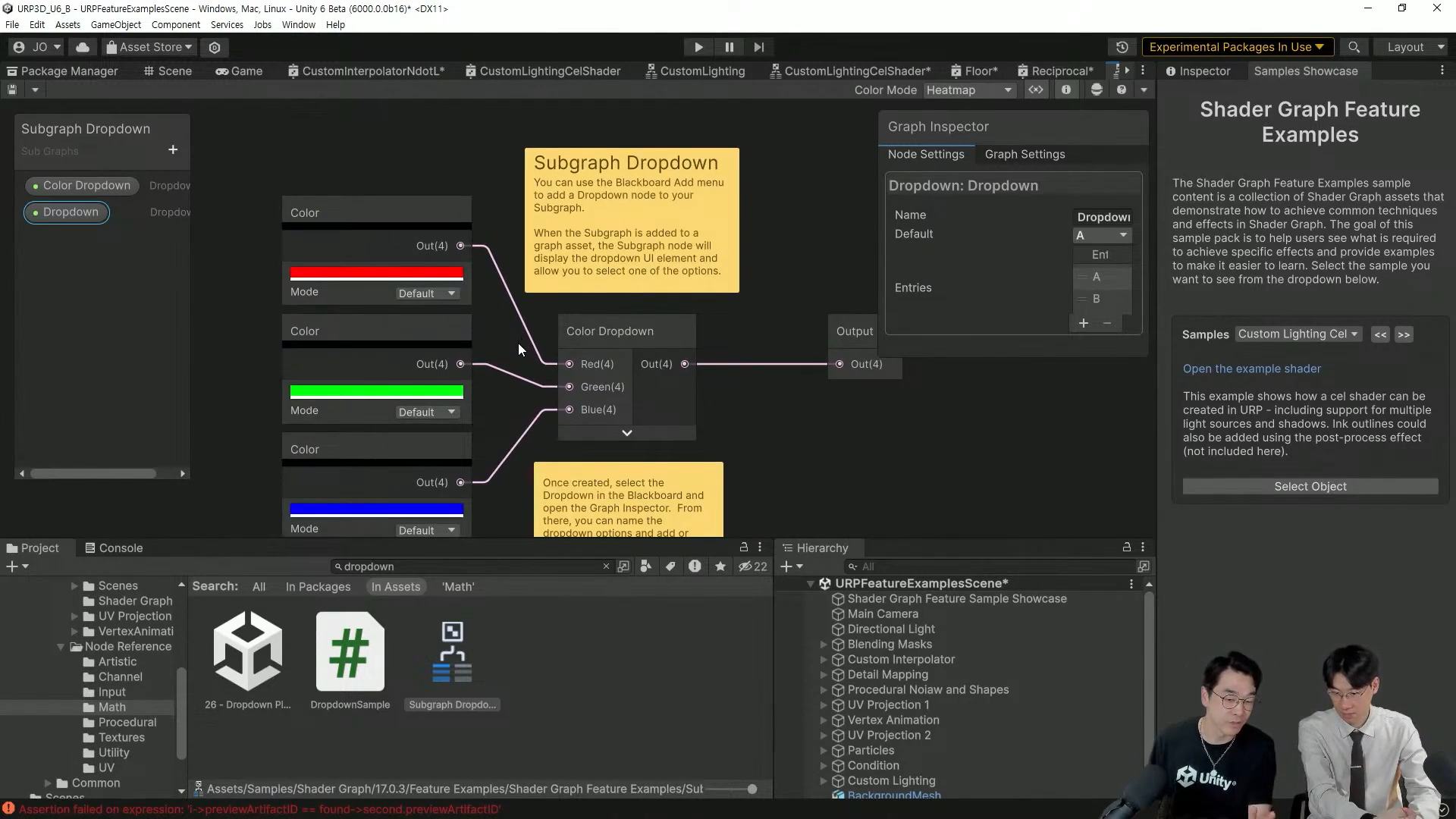The image size is (1456, 819).
Task: Switch to the Graph Settings tab
Action: pos(1025,154)
